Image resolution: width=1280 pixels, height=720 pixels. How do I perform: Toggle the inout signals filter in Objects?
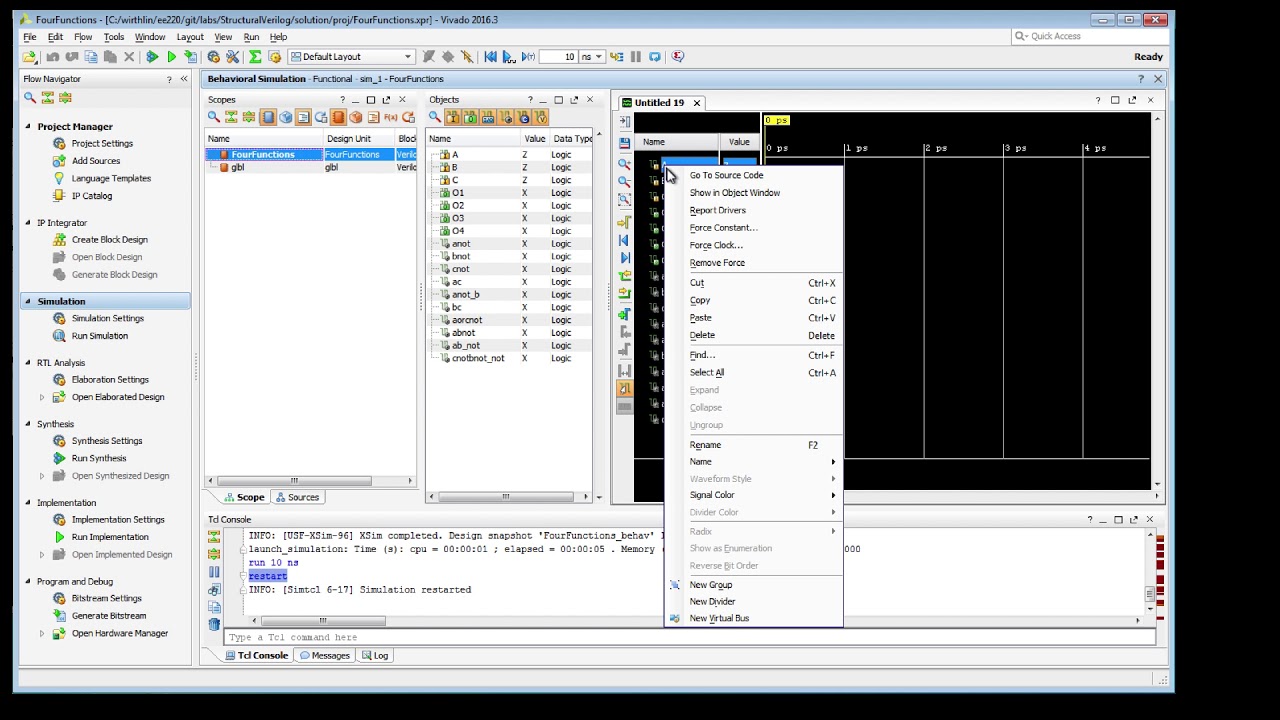click(x=488, y=117)
